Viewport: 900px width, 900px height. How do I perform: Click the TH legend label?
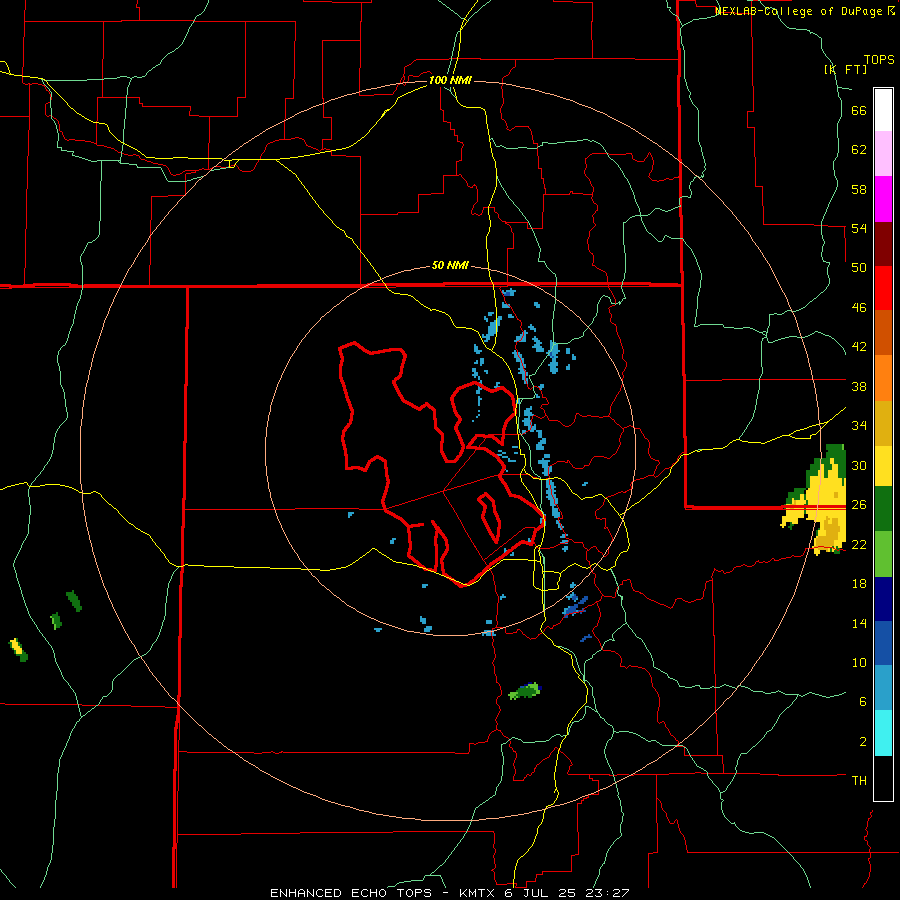[859, 780]
